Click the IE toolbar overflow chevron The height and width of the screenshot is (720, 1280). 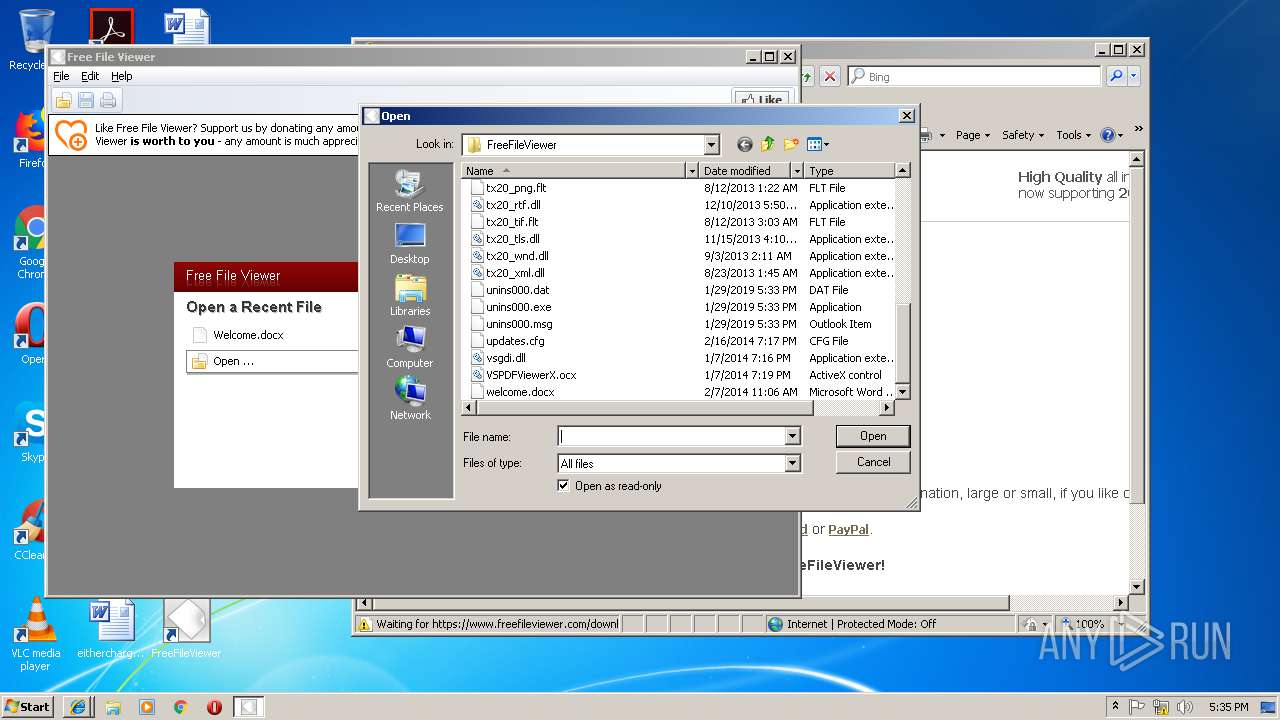[1138, 130]
